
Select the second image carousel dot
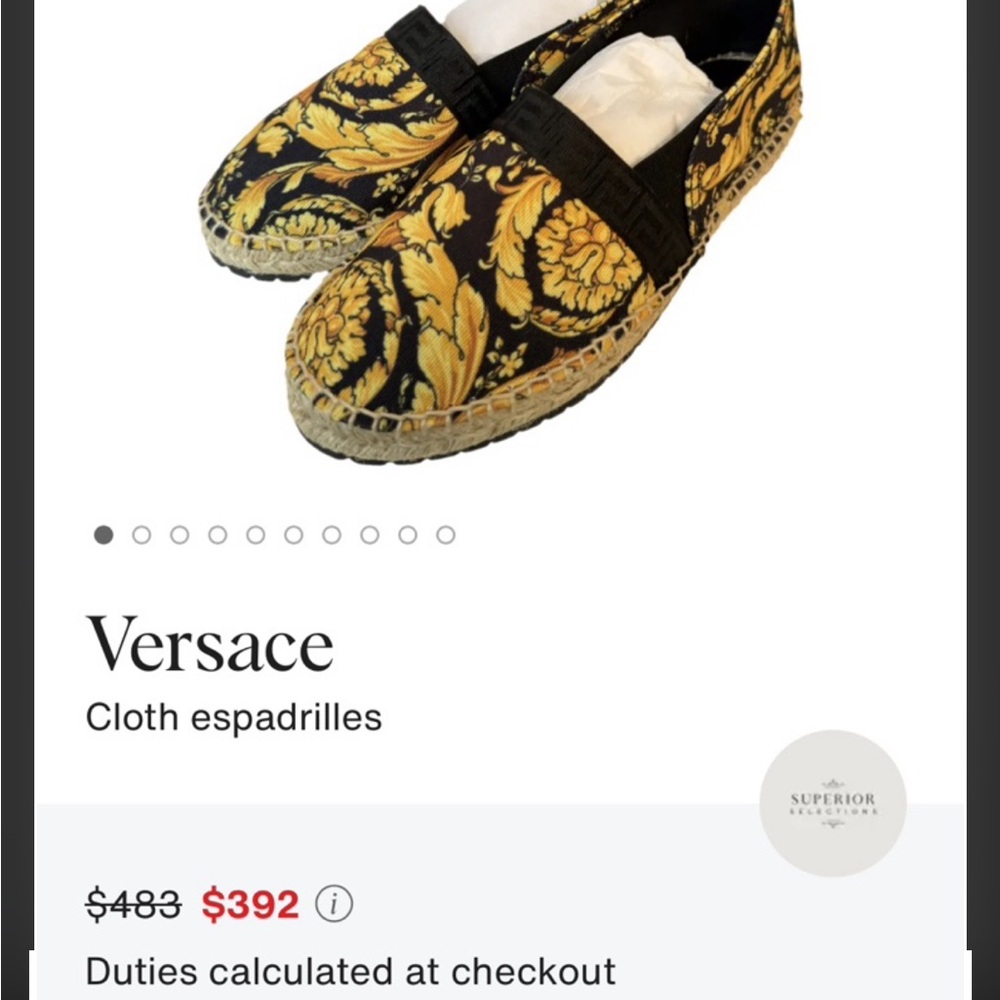140,535
